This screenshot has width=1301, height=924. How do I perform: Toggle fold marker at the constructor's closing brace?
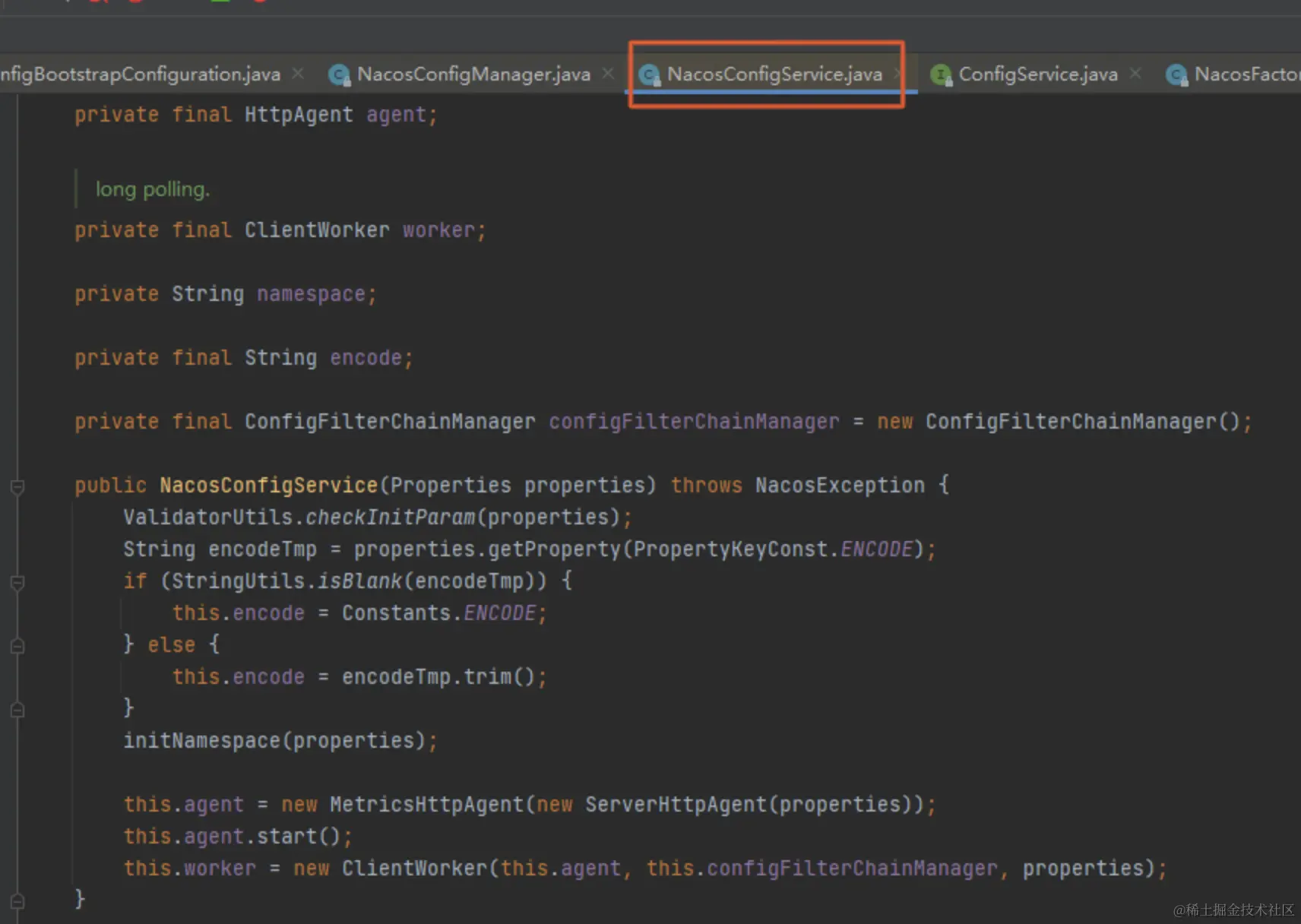pyautogui.click(x=17, y=901)
